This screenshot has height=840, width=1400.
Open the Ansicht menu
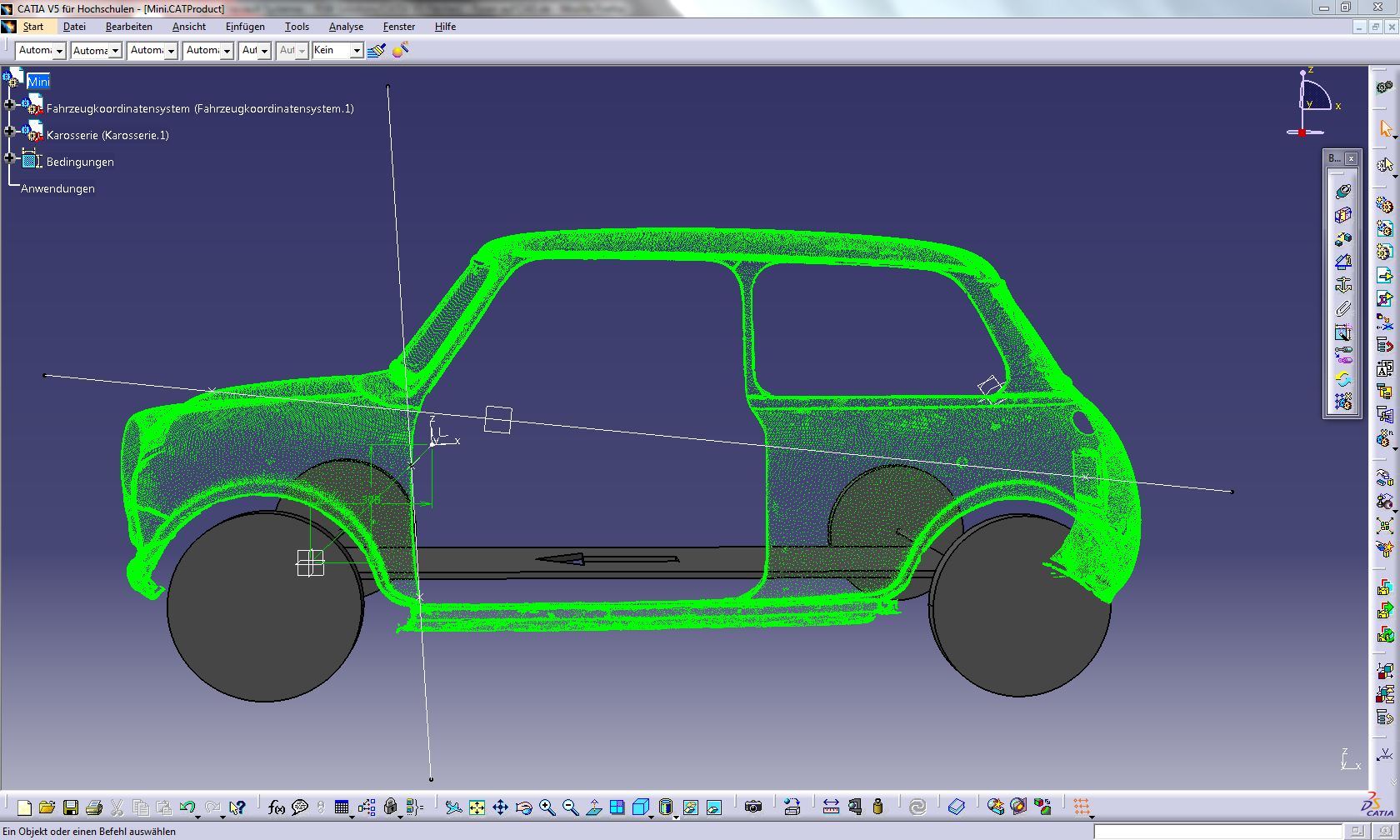pos(189,27)
